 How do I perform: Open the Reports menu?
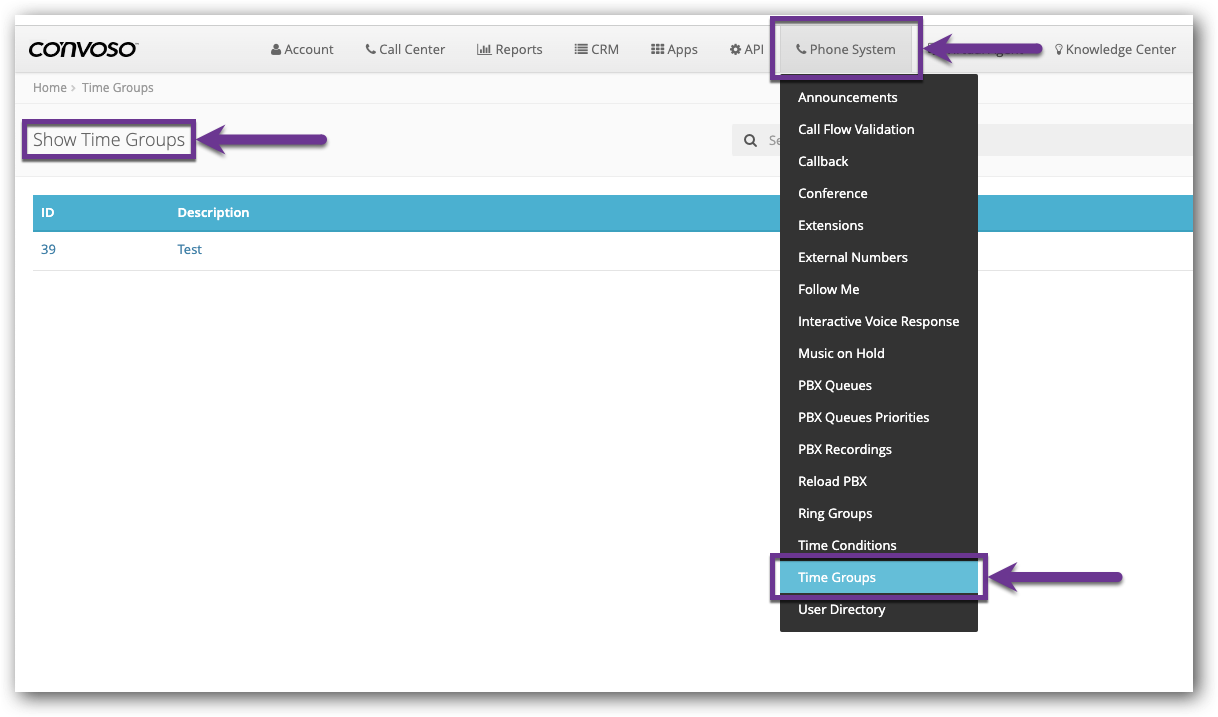[510, 49]
